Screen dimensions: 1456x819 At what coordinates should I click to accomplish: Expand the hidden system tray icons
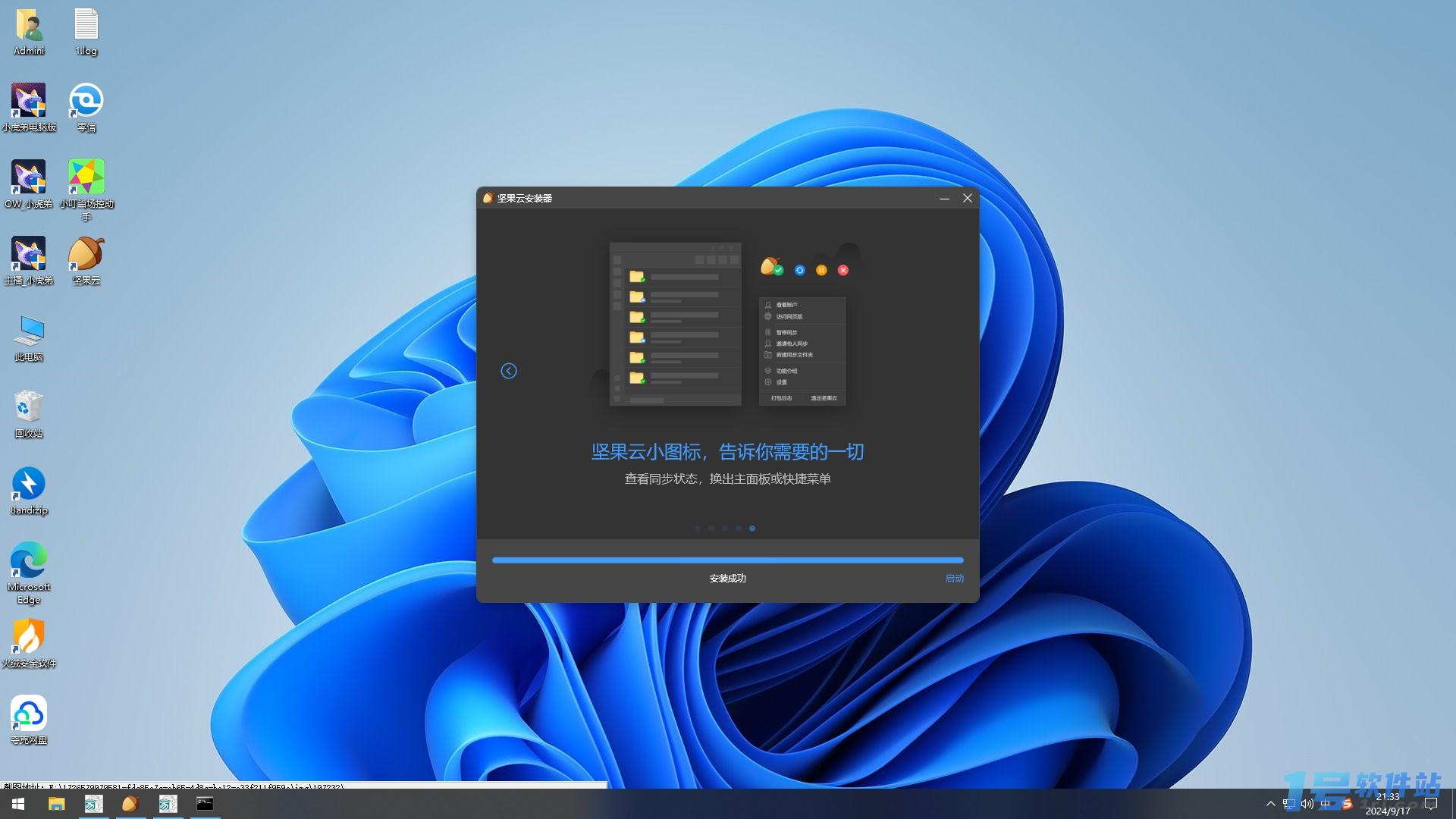point(1271,804)
